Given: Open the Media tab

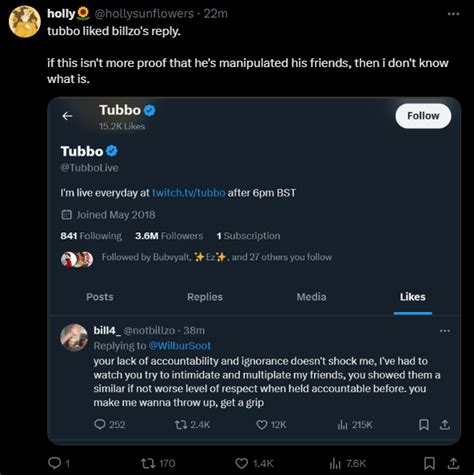Looking at the screenshot, I should tap(311, 297).
